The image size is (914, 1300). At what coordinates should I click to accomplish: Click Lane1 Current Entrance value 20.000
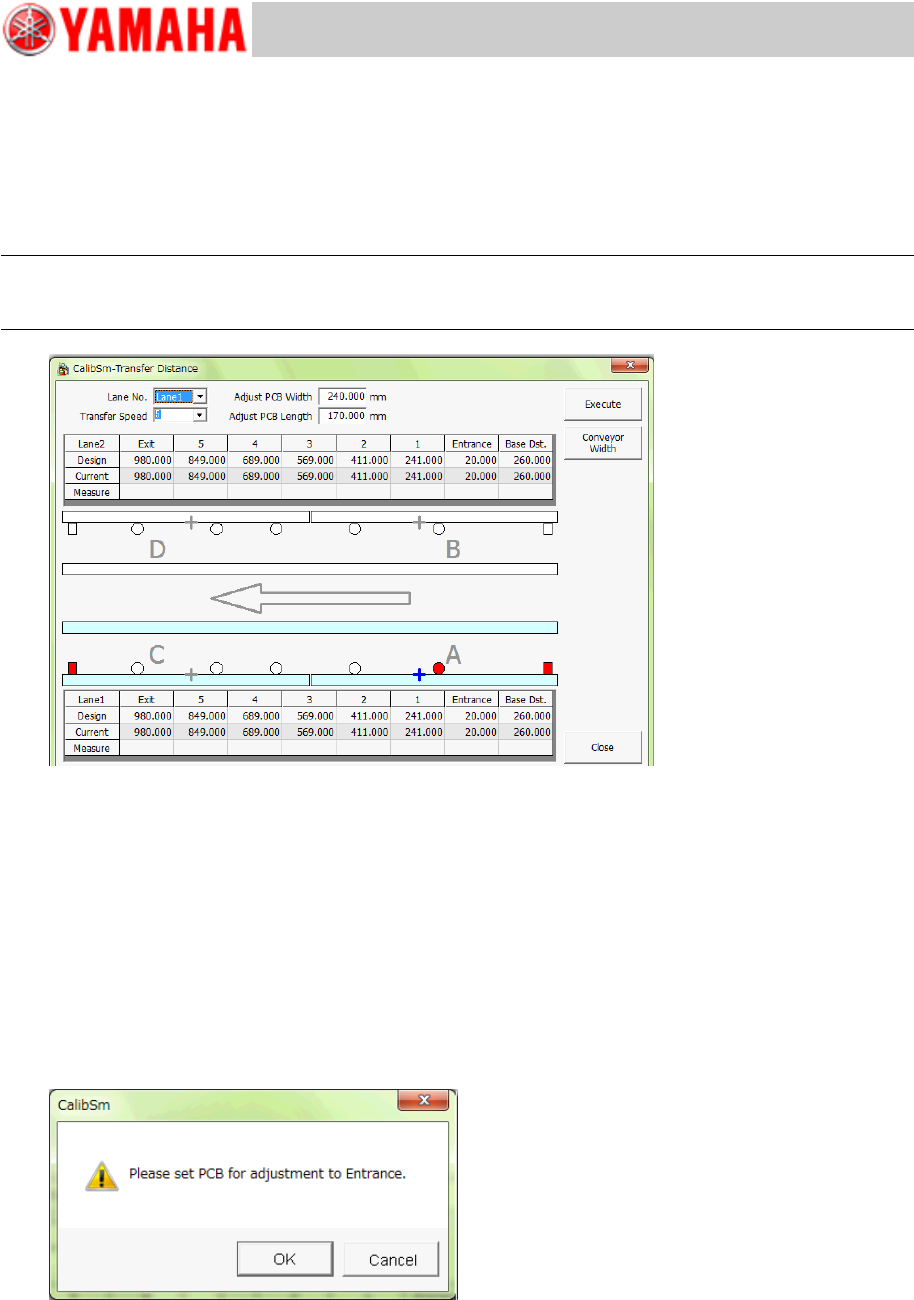pyautogui.click(x=471, y=732)
